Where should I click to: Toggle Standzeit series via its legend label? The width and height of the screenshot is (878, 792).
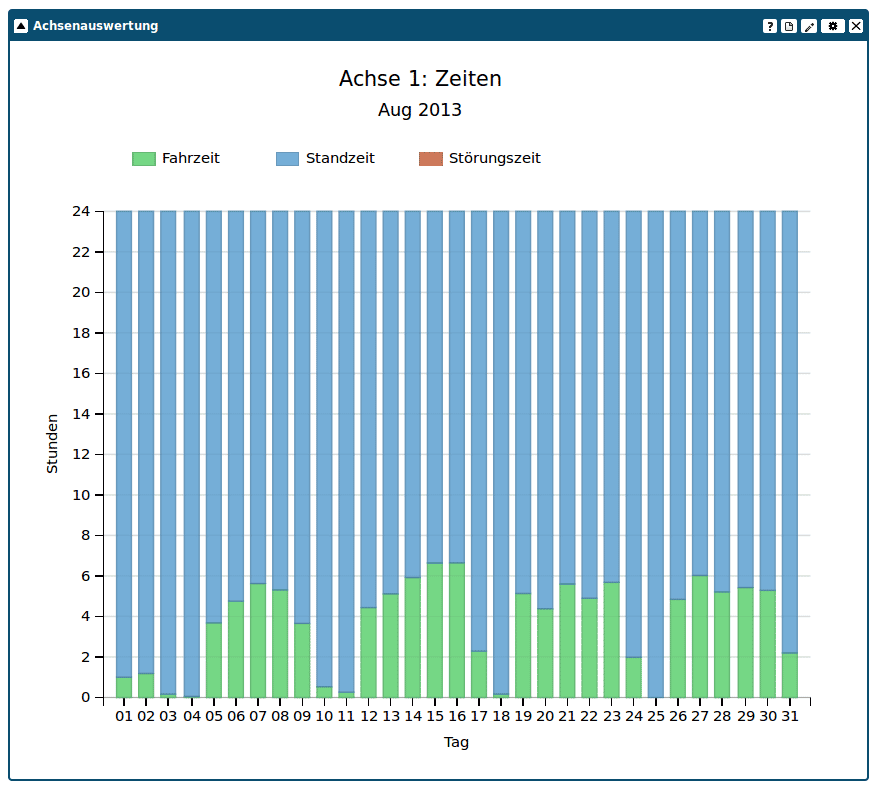pos(340,158)
